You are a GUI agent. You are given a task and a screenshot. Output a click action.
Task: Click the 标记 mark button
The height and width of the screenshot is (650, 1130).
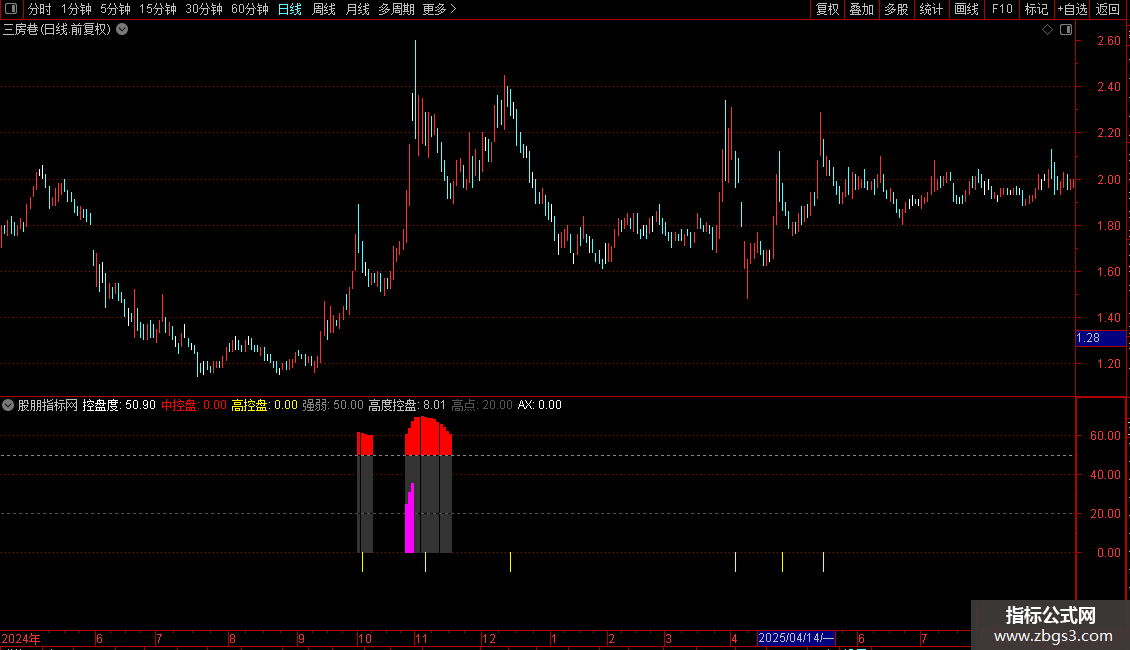pyautogui.click(x=1036, y=9)
